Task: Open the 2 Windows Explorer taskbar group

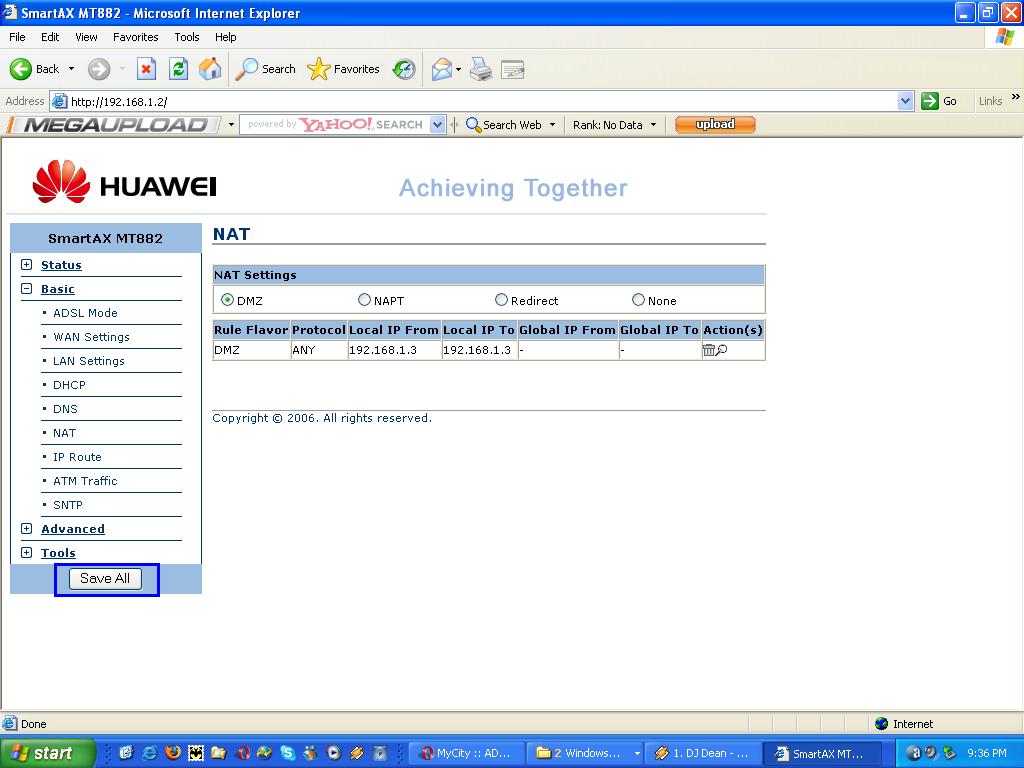Action: (x=583, y=753)
